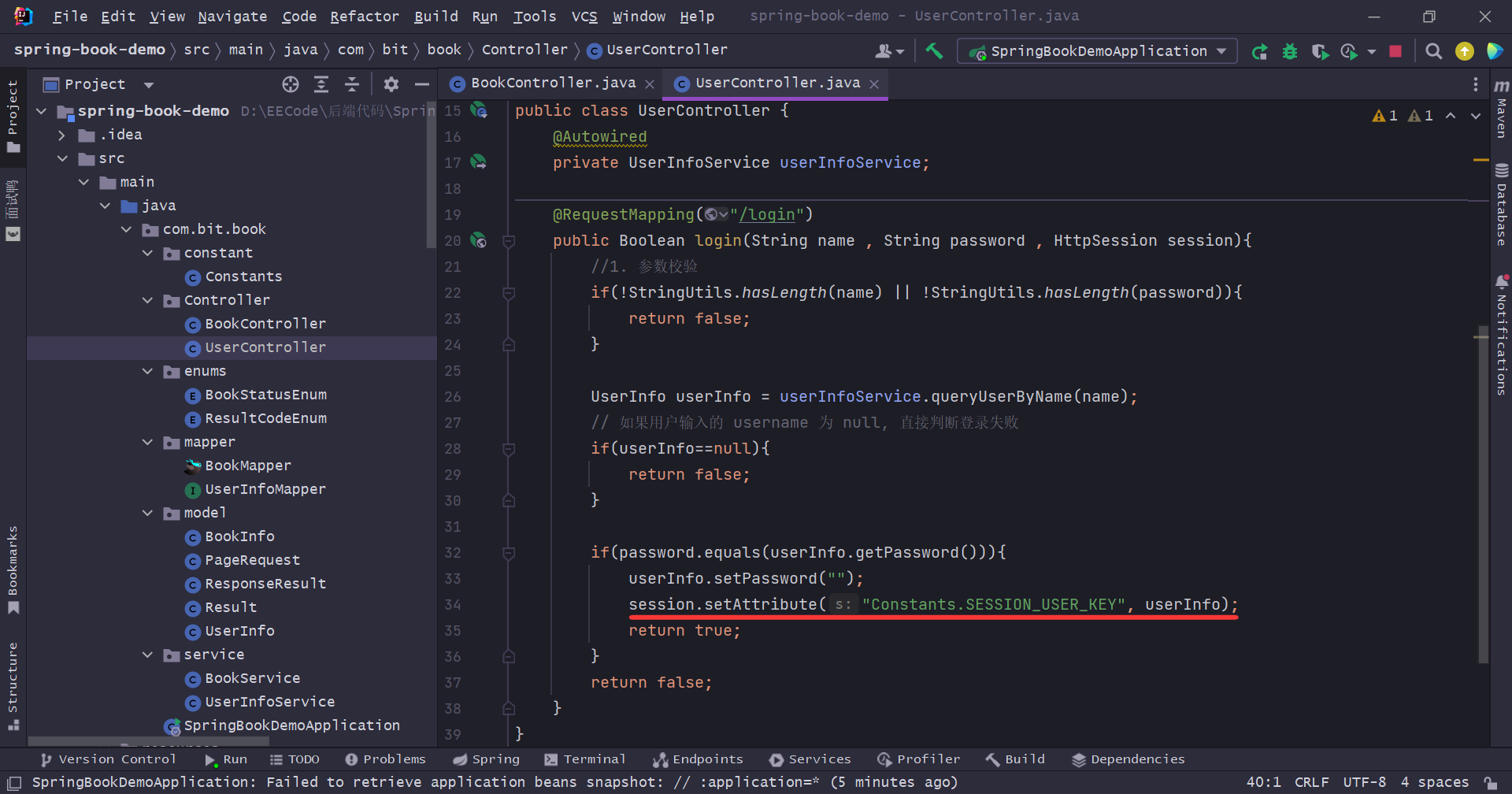Click the gutter autowired icon on line 17

[x=479, y=162]
